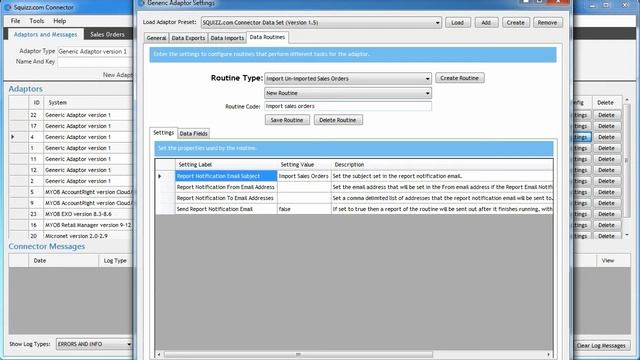Screen dimensions: 640x360
Task: Select Report Notification Email Subject cell
Action: coord(226,176)
